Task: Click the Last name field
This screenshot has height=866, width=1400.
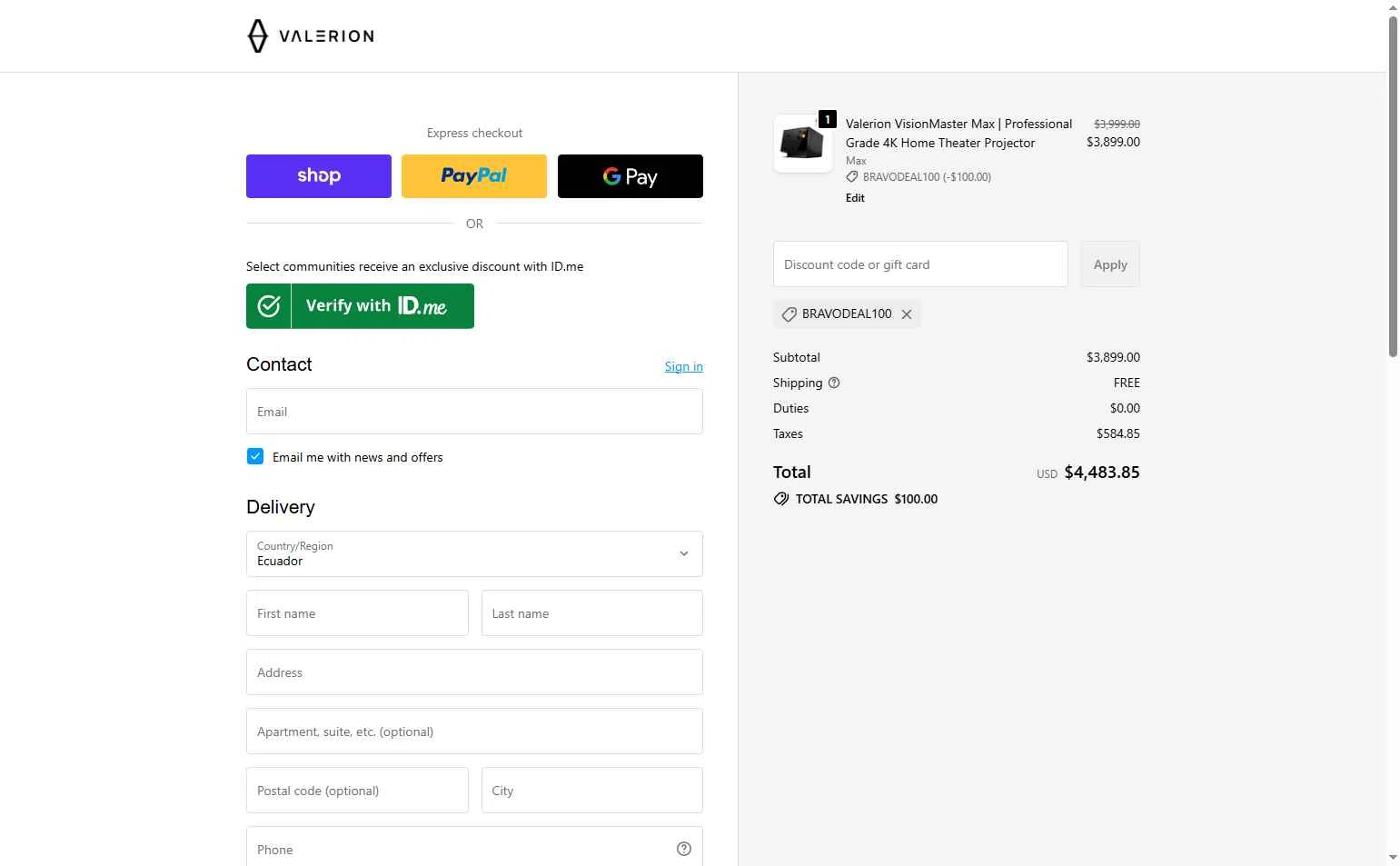Action: 592,613
